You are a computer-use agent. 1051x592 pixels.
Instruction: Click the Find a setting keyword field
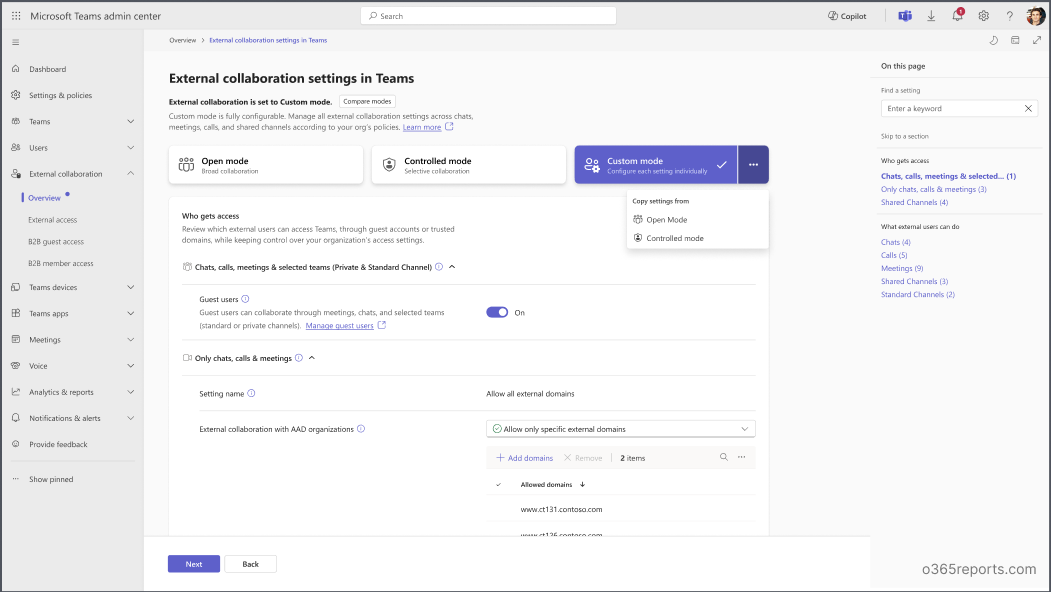click(952, 108)
